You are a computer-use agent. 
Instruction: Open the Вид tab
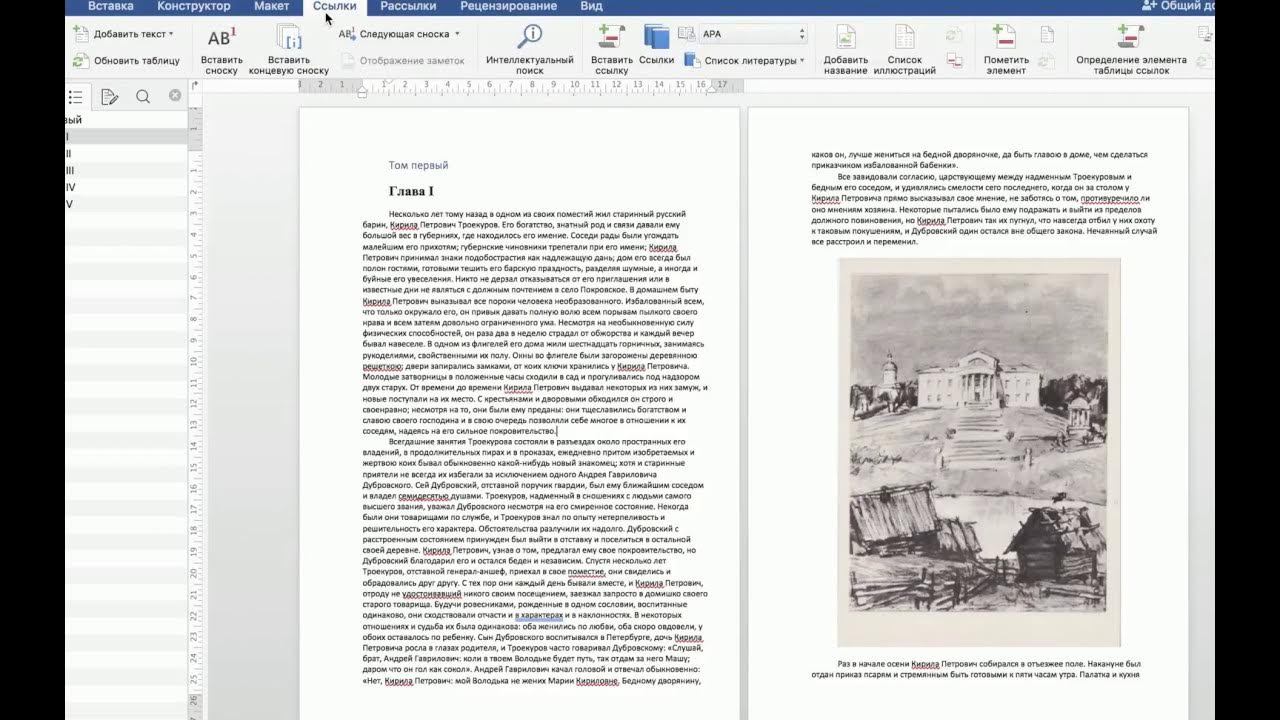pyautogui.click(x=591, y=6)
